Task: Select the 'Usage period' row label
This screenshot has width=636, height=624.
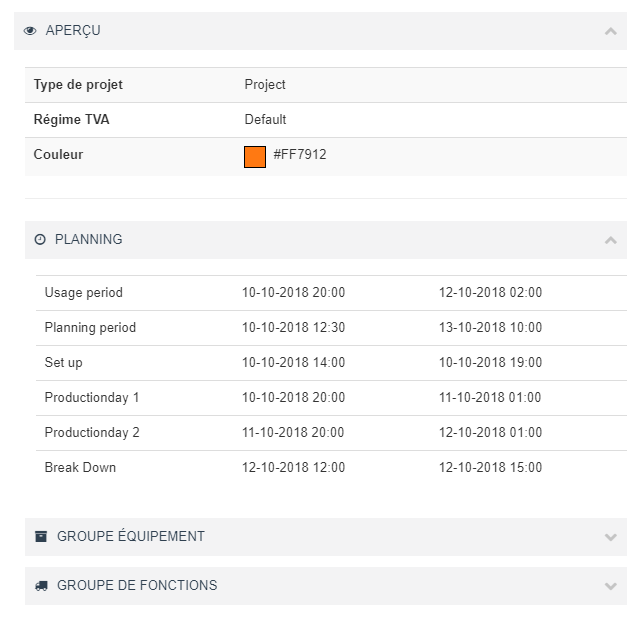Action: click(x=84, y=293)
